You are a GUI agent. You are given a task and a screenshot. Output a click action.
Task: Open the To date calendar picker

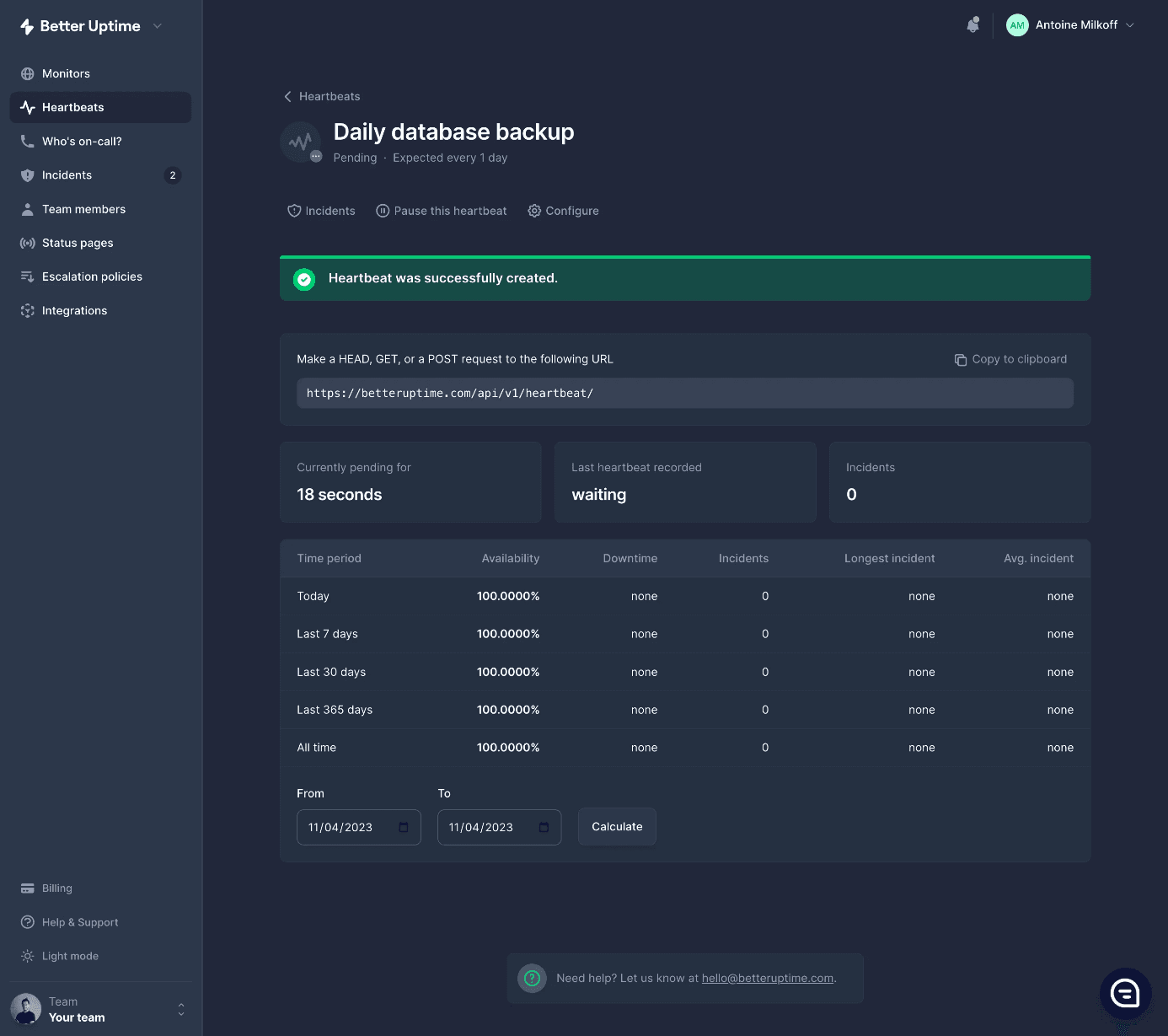tap(544, 828)
